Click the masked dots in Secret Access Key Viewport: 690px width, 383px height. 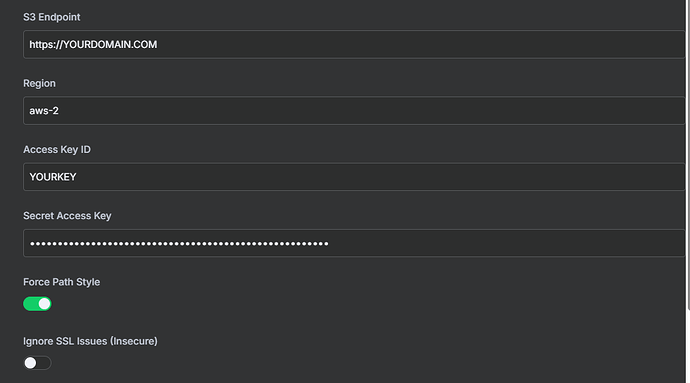(179, 243)
